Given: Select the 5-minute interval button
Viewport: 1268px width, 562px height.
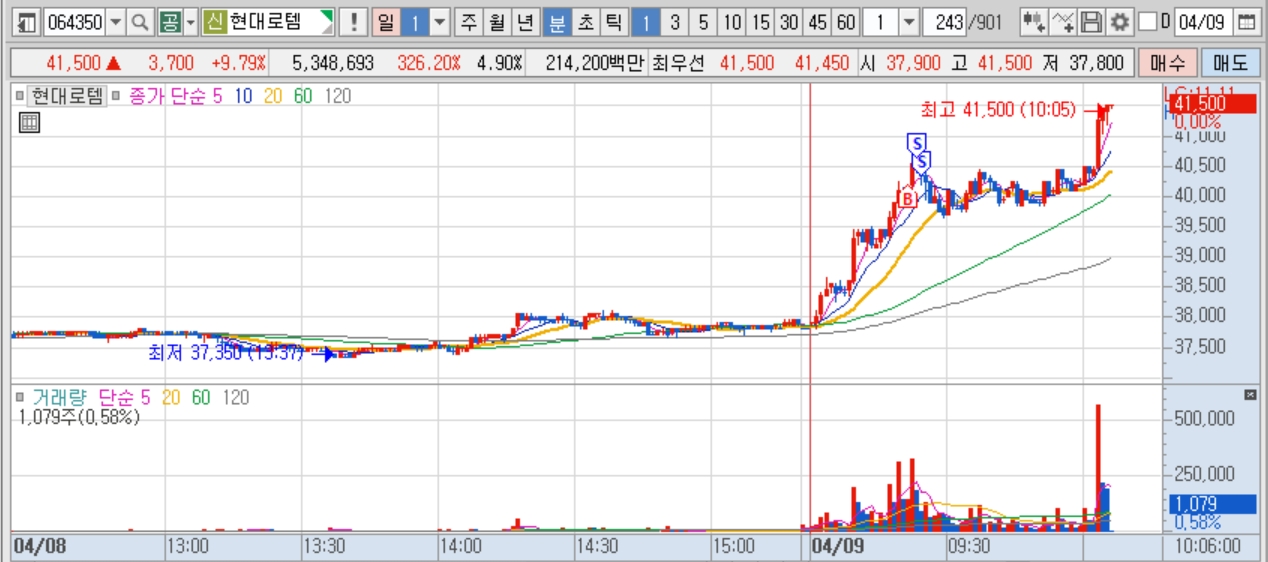Looking at the screenshot, I should (704, 21).
